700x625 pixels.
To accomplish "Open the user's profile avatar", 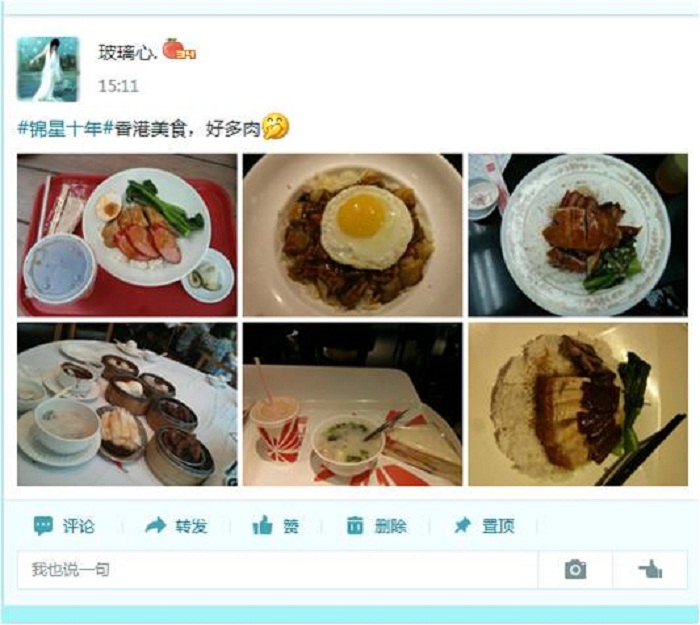I will [48, 69].
